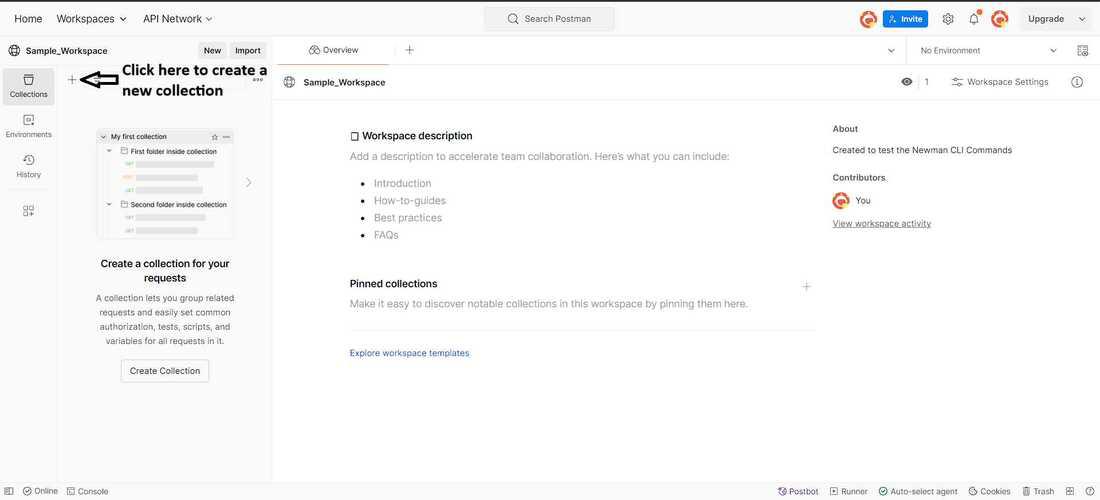Toggle two-pane layout icon in status bar
This screenshot has height=500, width=1100.
[x=1070, y=492]
